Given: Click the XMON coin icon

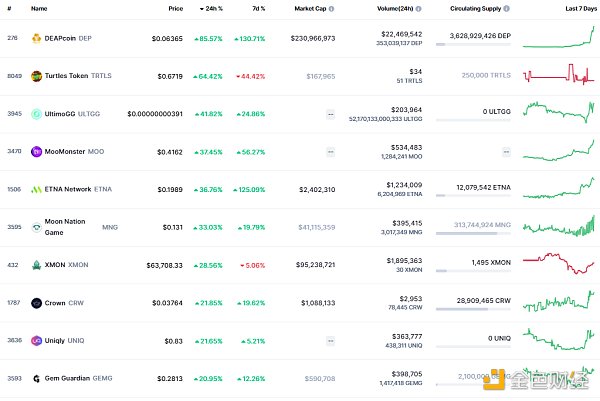Looking at the screenshot, I should 37,265.
